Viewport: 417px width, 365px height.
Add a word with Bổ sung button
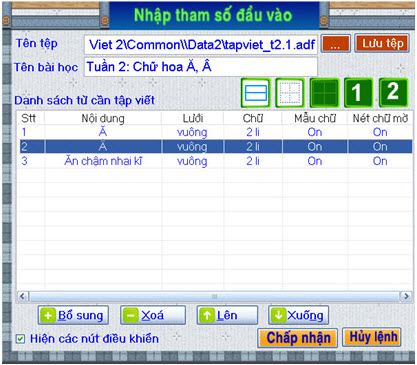pyautogui.click(x=73, y=315)
